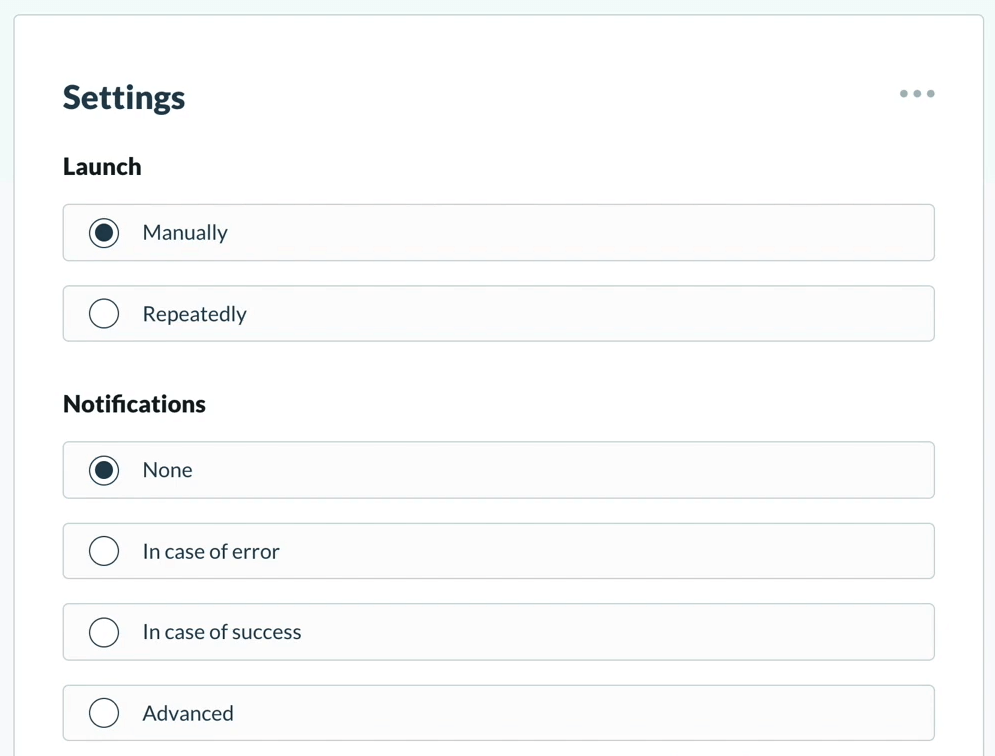
Task: Click the Settings heading
Action: click(x=124, y=98)
